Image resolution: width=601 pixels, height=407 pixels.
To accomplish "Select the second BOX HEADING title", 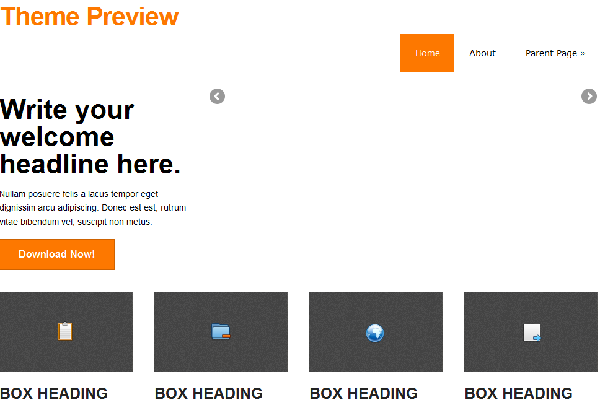I will [x=209, y=394].
